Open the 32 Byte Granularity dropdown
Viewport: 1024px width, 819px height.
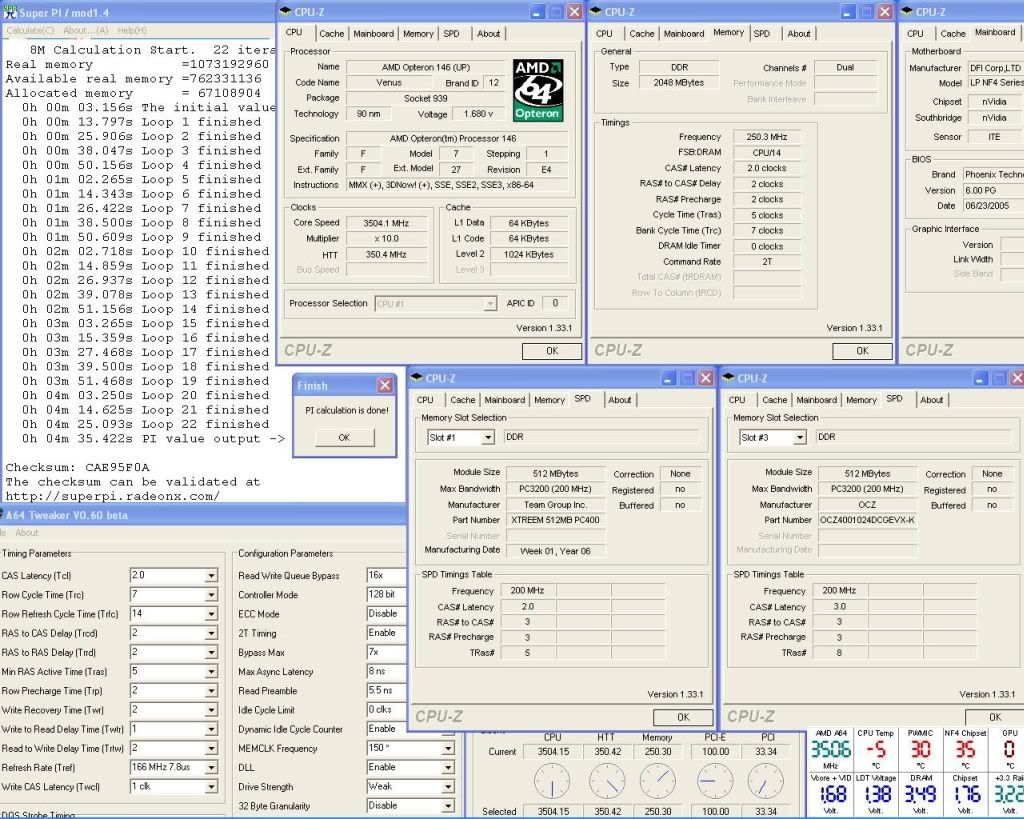click(x=448, y=807)
